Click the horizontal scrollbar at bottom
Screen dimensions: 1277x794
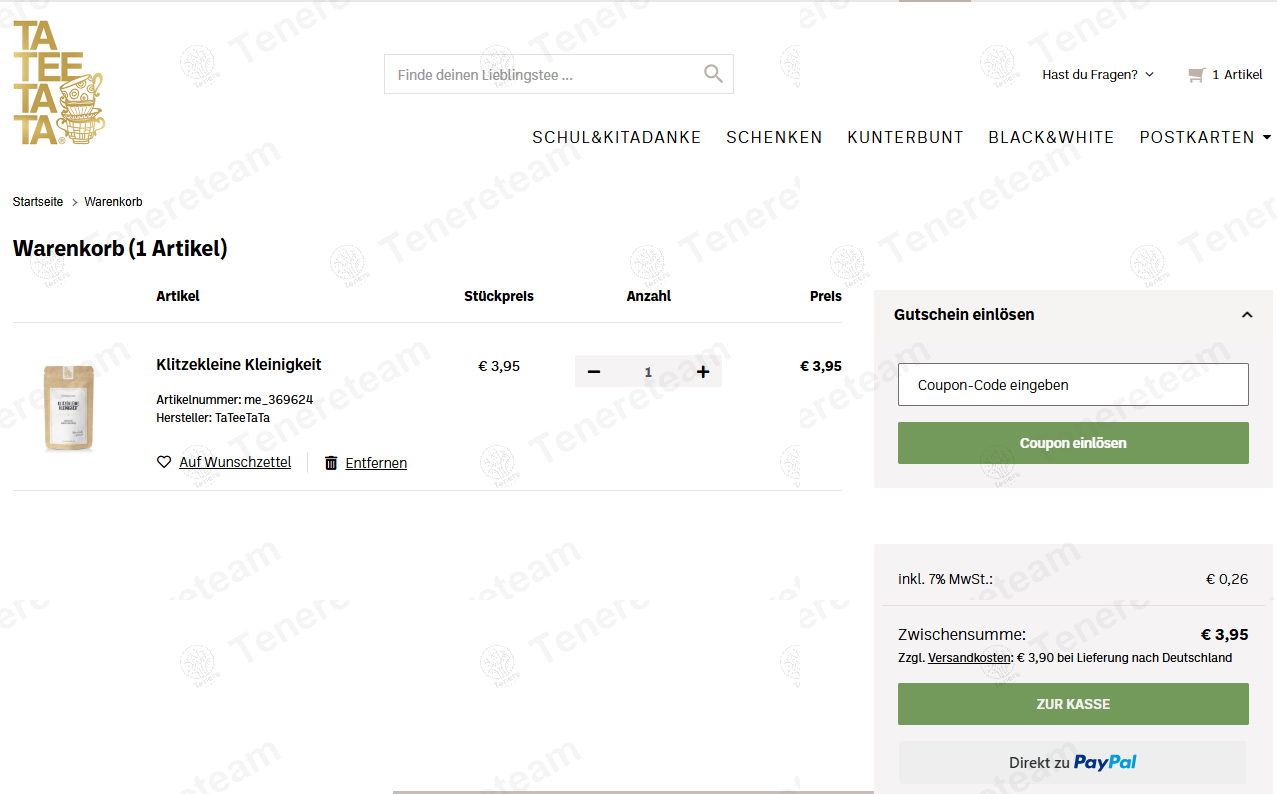[633, 792]
